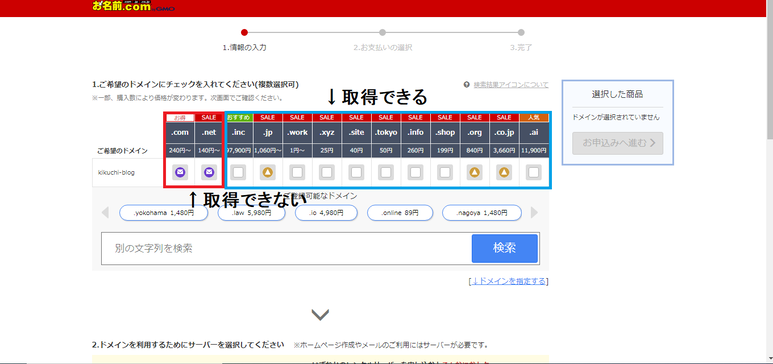Check the .inc domain checkbox
773x364 pixels.
(x=239, y=172)
